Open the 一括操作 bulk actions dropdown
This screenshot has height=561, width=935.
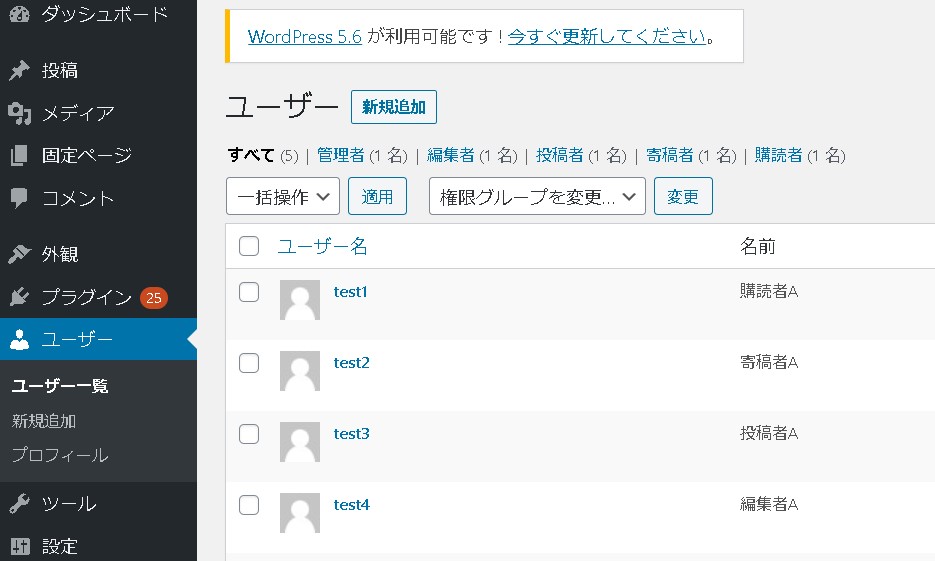point(283,197)
